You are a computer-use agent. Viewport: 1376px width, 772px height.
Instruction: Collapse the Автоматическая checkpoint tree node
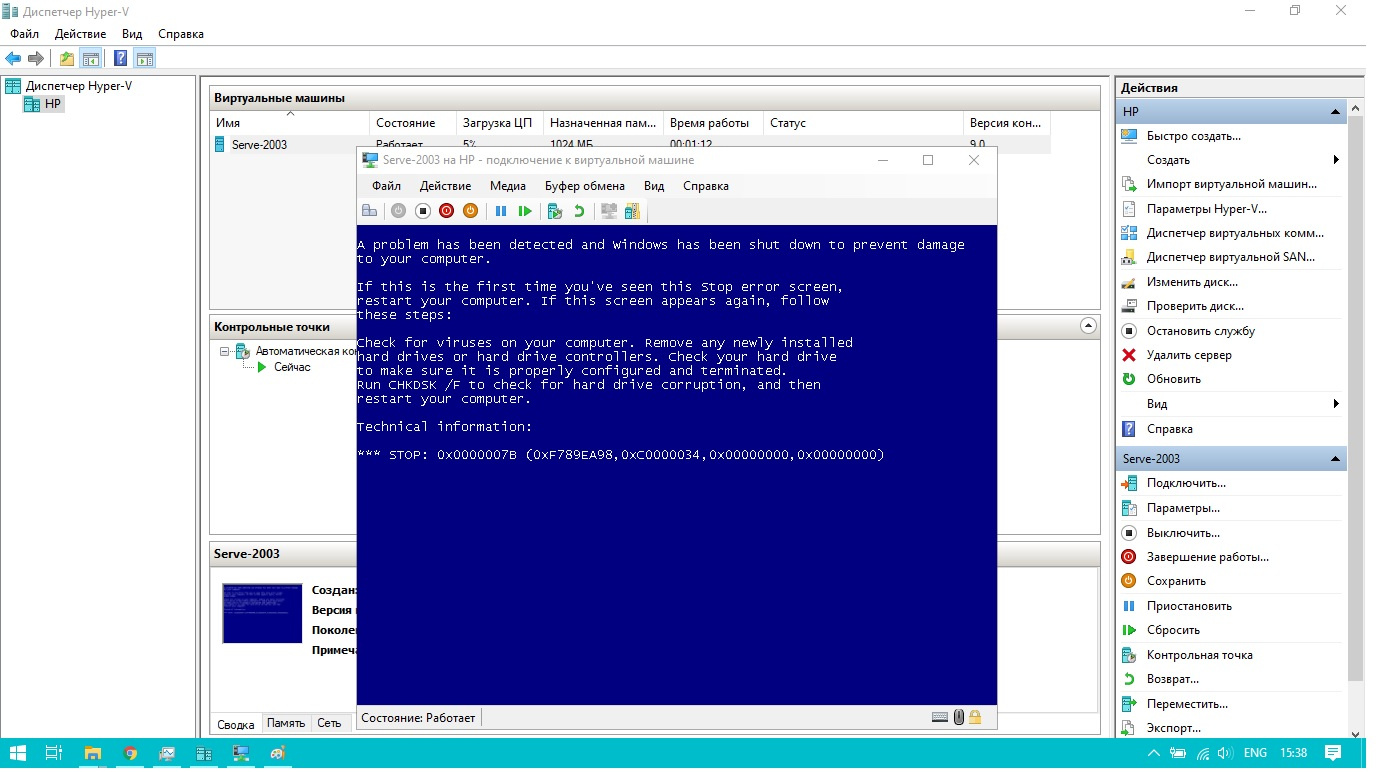pyautogui.click(x=225, y=351)
